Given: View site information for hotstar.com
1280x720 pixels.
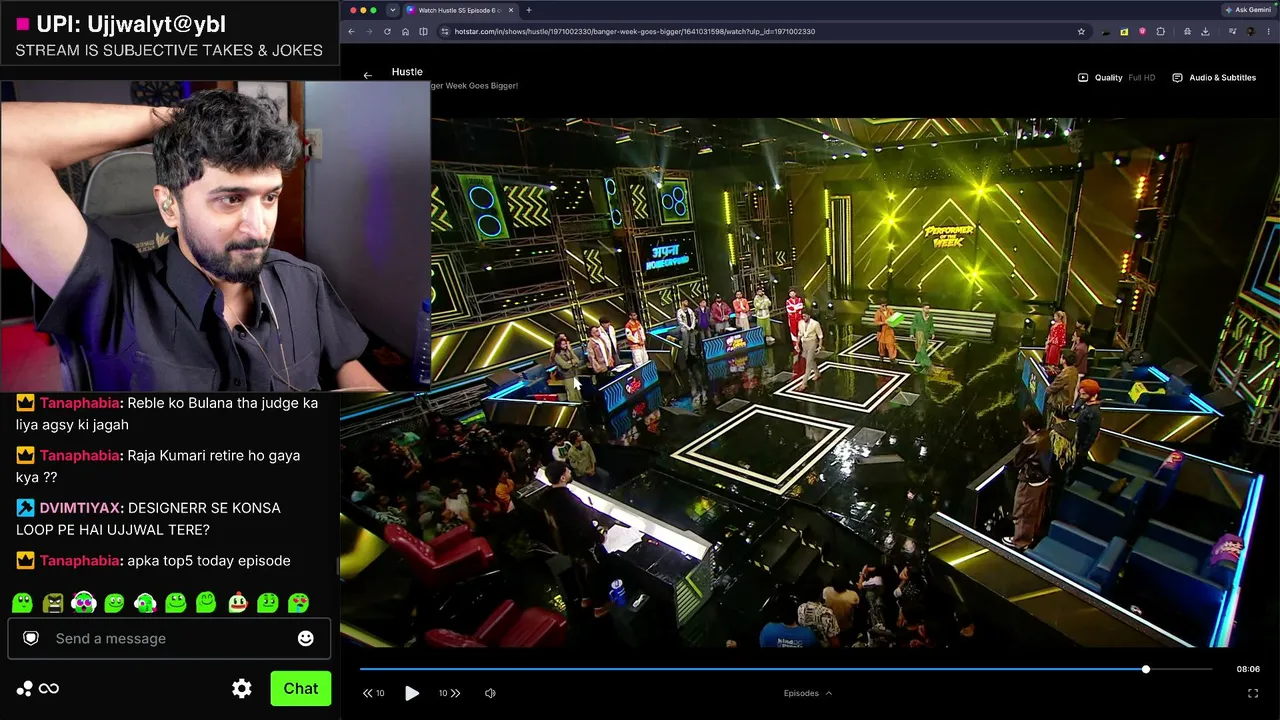Looking at the screenshot, I should [445, 31].
